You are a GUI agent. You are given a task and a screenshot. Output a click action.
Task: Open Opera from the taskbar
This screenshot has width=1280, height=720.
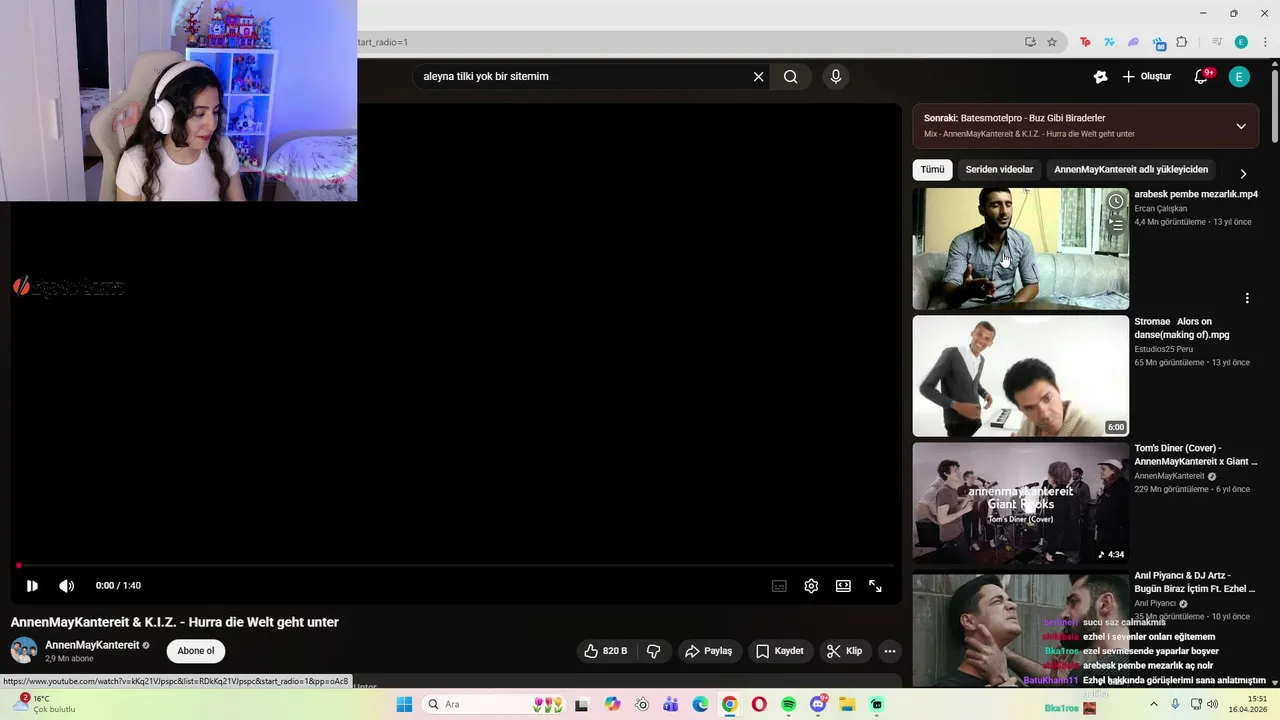(x=759, y=705)
